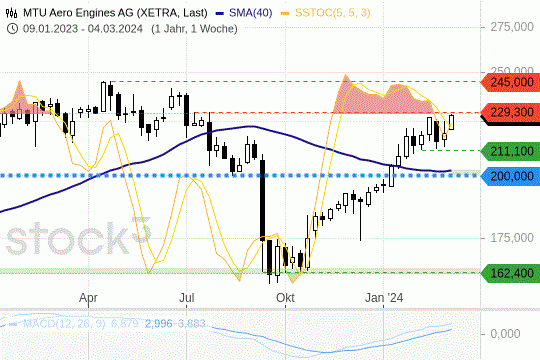
Task: Click the clock icon beside the date range
Action: coord(12,28)
